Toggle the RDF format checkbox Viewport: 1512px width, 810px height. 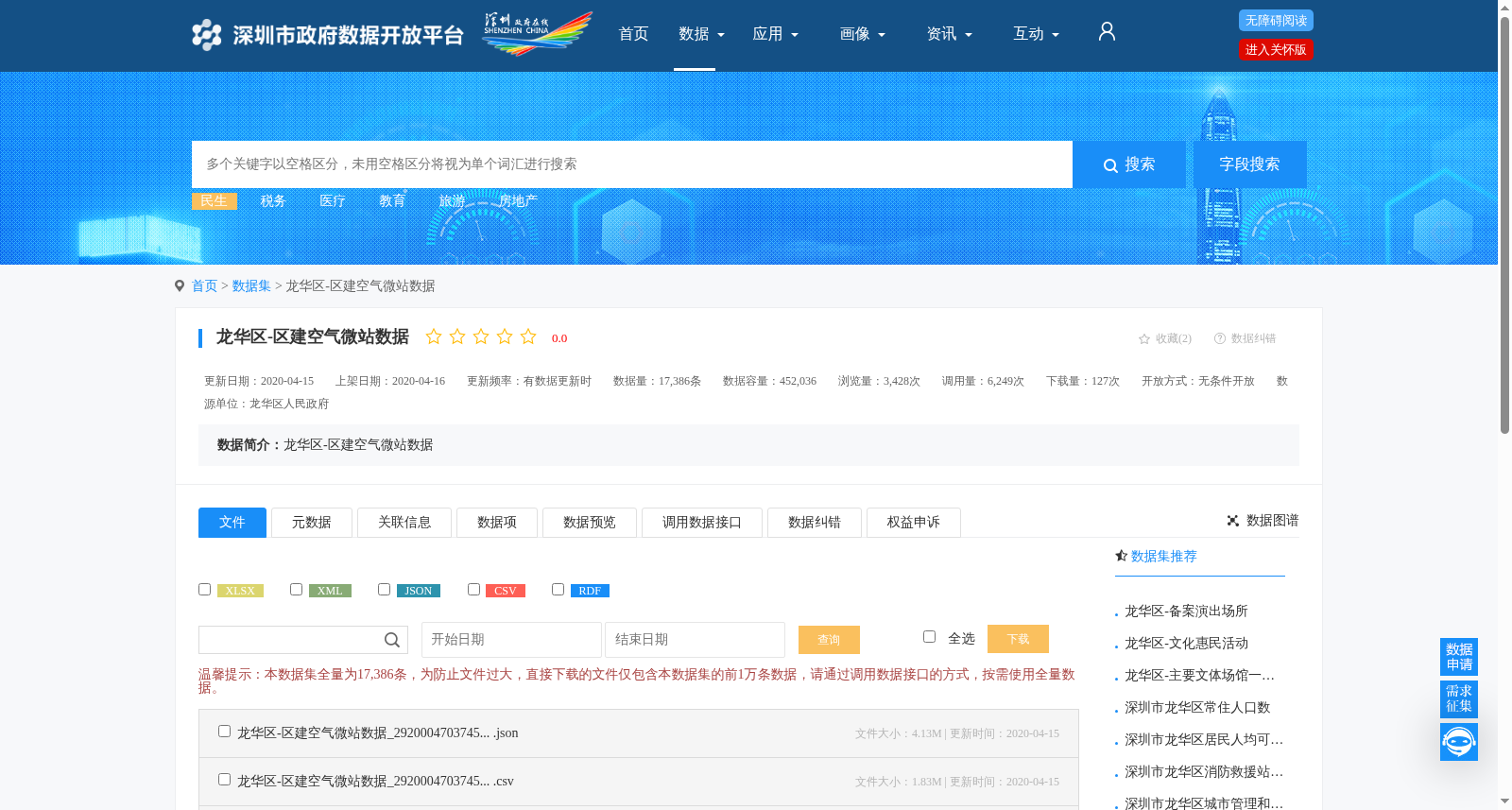[x=558, y=589]
